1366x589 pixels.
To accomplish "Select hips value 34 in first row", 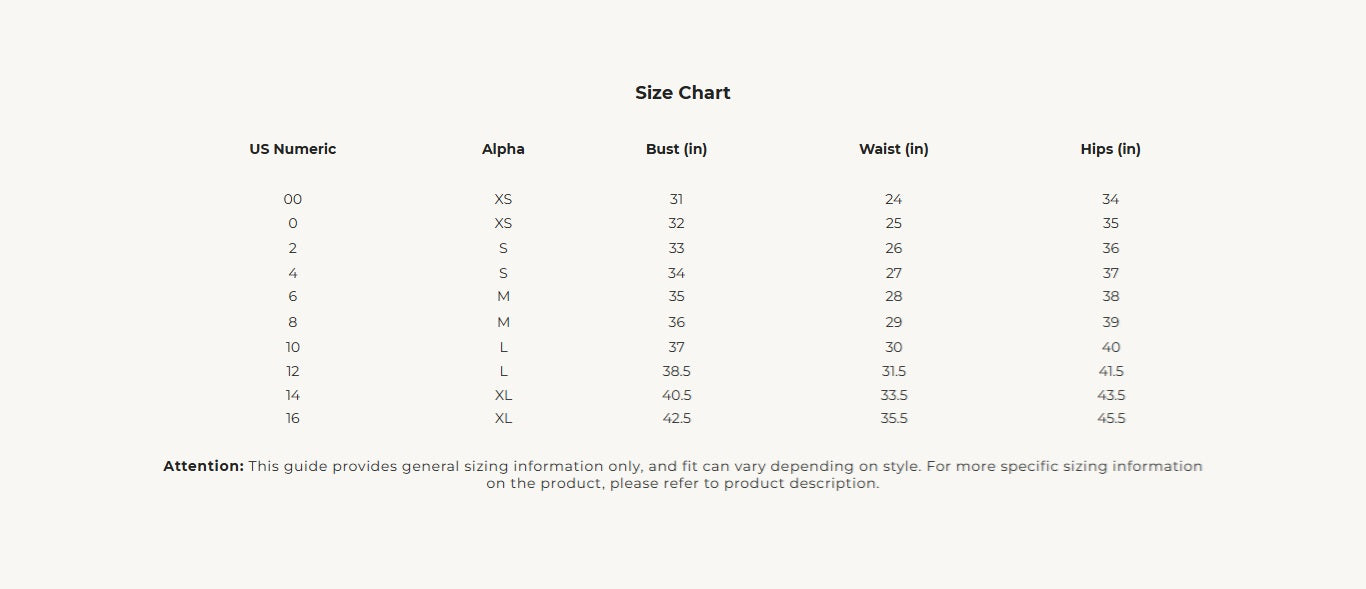I will pyautogui.click(x=1111, y=199).
